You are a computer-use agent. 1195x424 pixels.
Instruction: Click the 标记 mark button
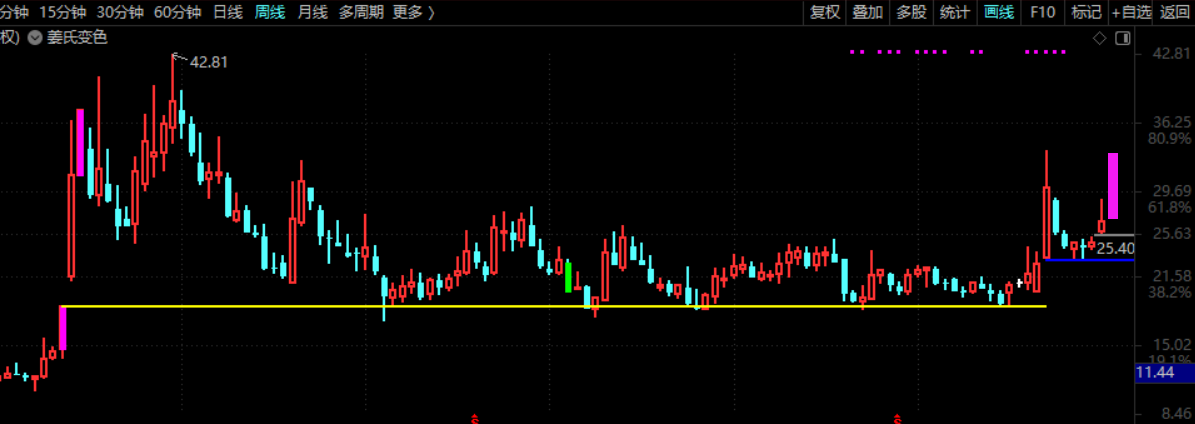pyautogui.click(x=1086, y=11)
